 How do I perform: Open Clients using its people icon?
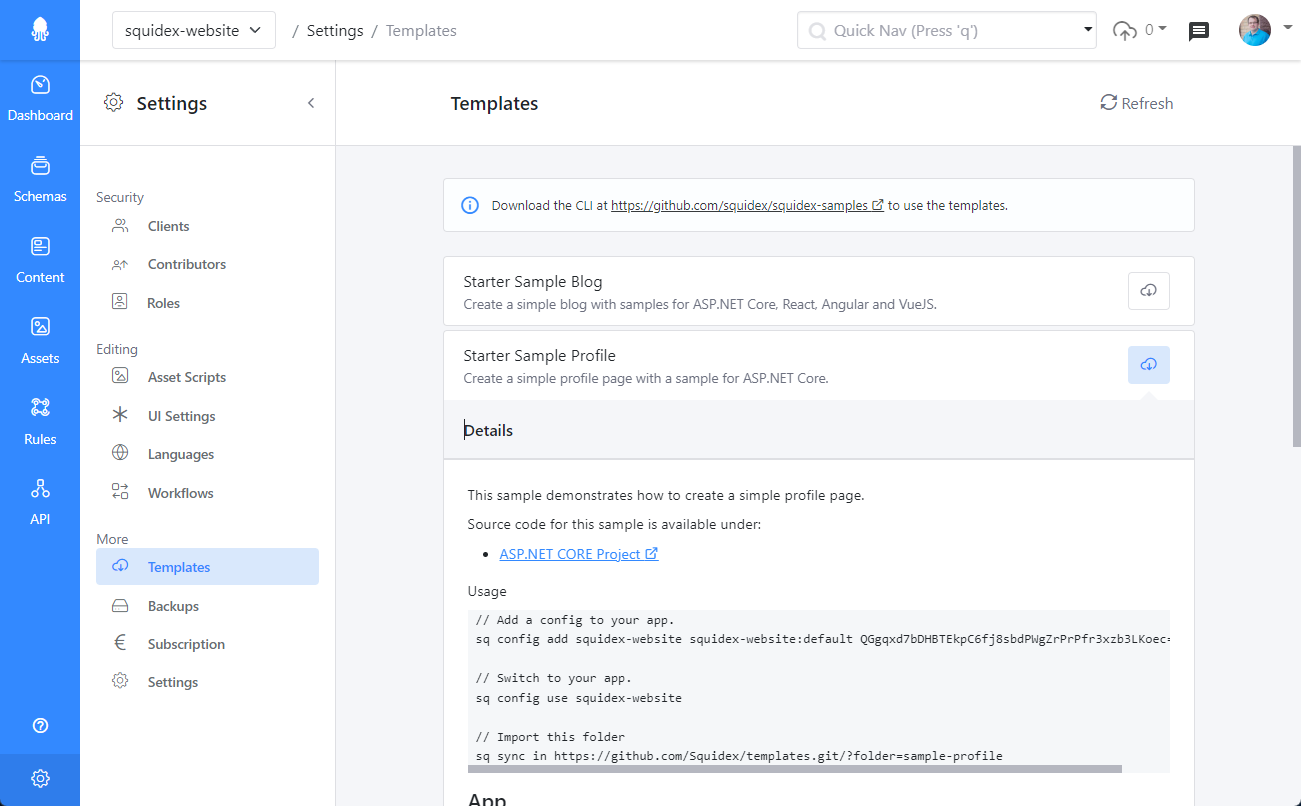[x=167, y=226]
